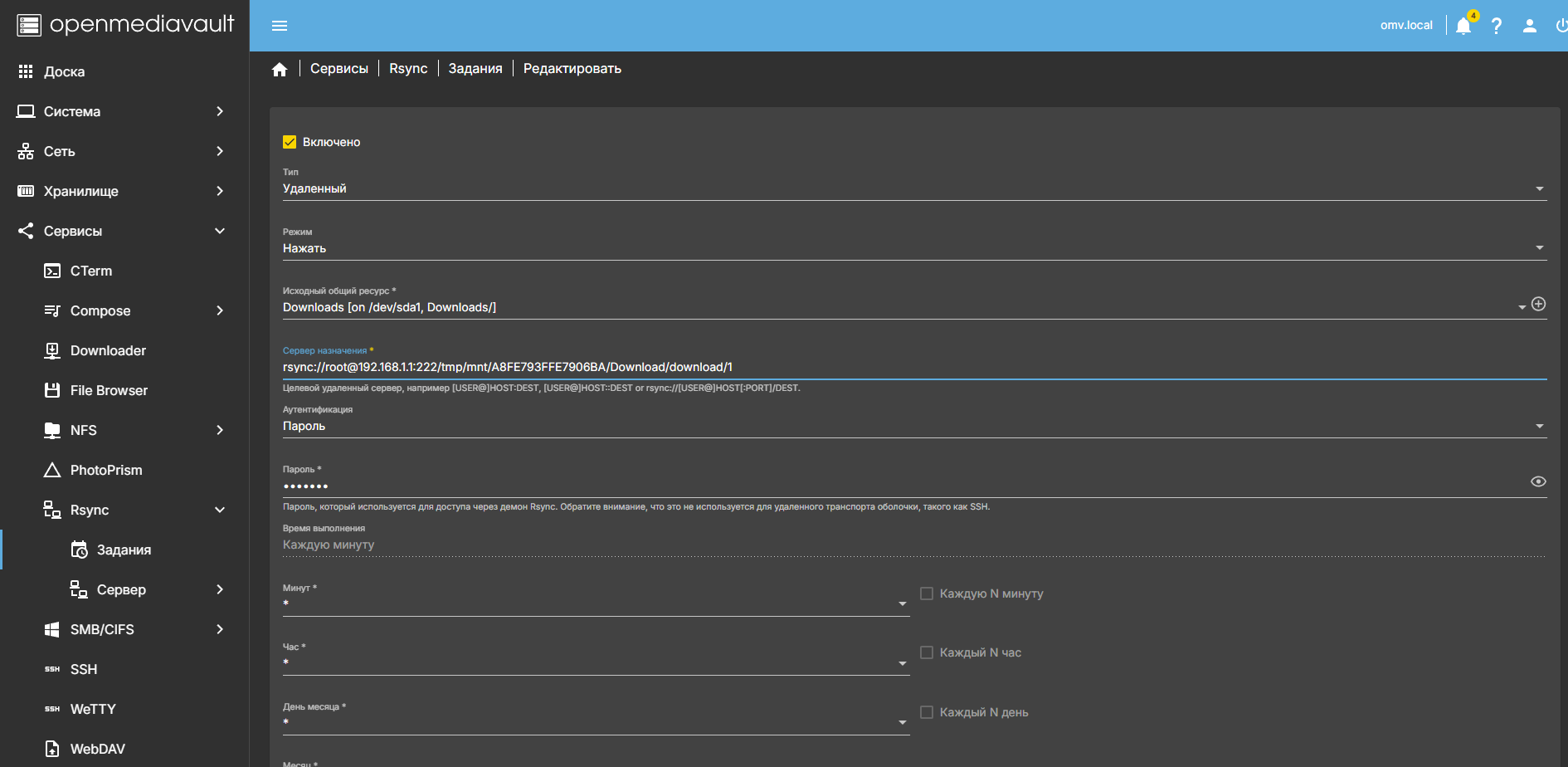The image size is (1568, 767).
Task: Open the Аутентификация dropdown
Action: [913, 426]
